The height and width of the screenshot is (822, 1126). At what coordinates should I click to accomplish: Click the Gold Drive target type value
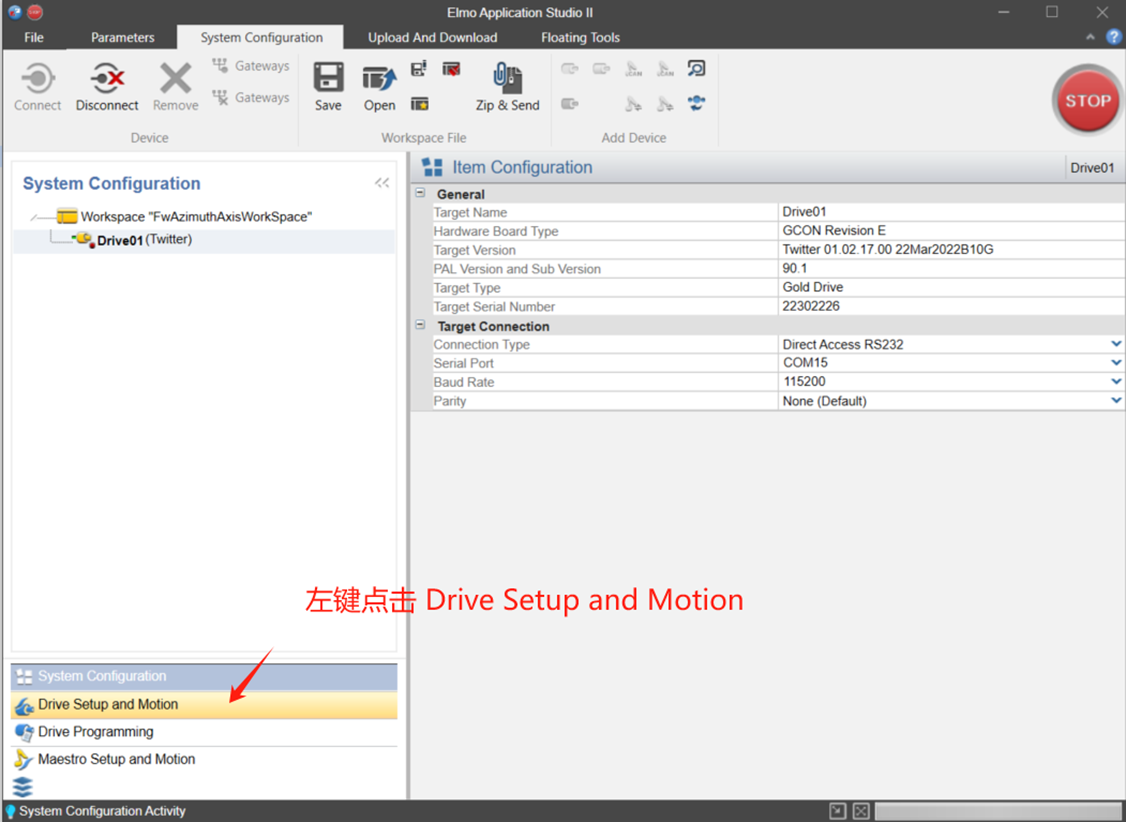click(x=813, y=287)
